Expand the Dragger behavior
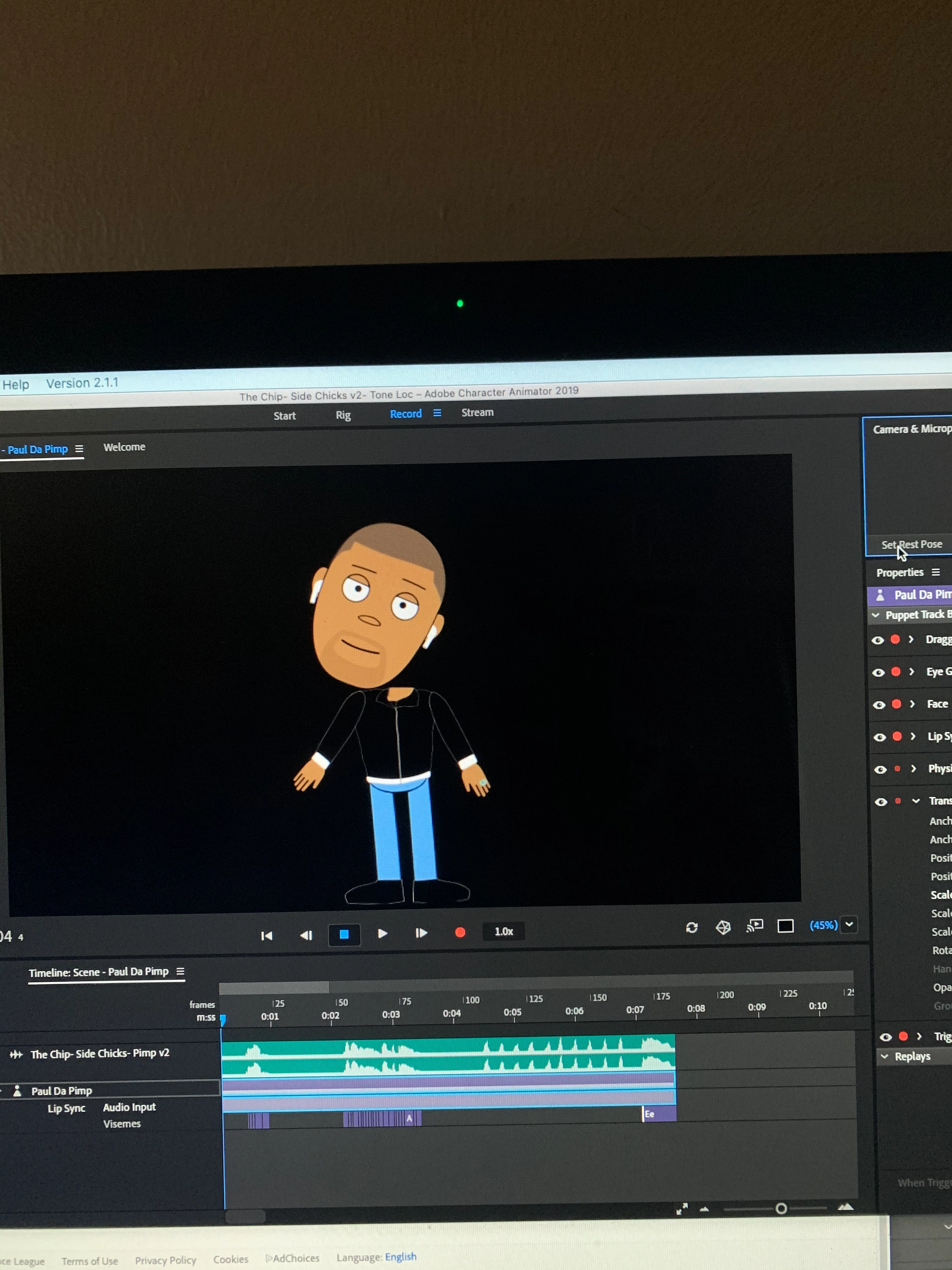Viewport: 952px width, 1270px height. tap(911, 639)
